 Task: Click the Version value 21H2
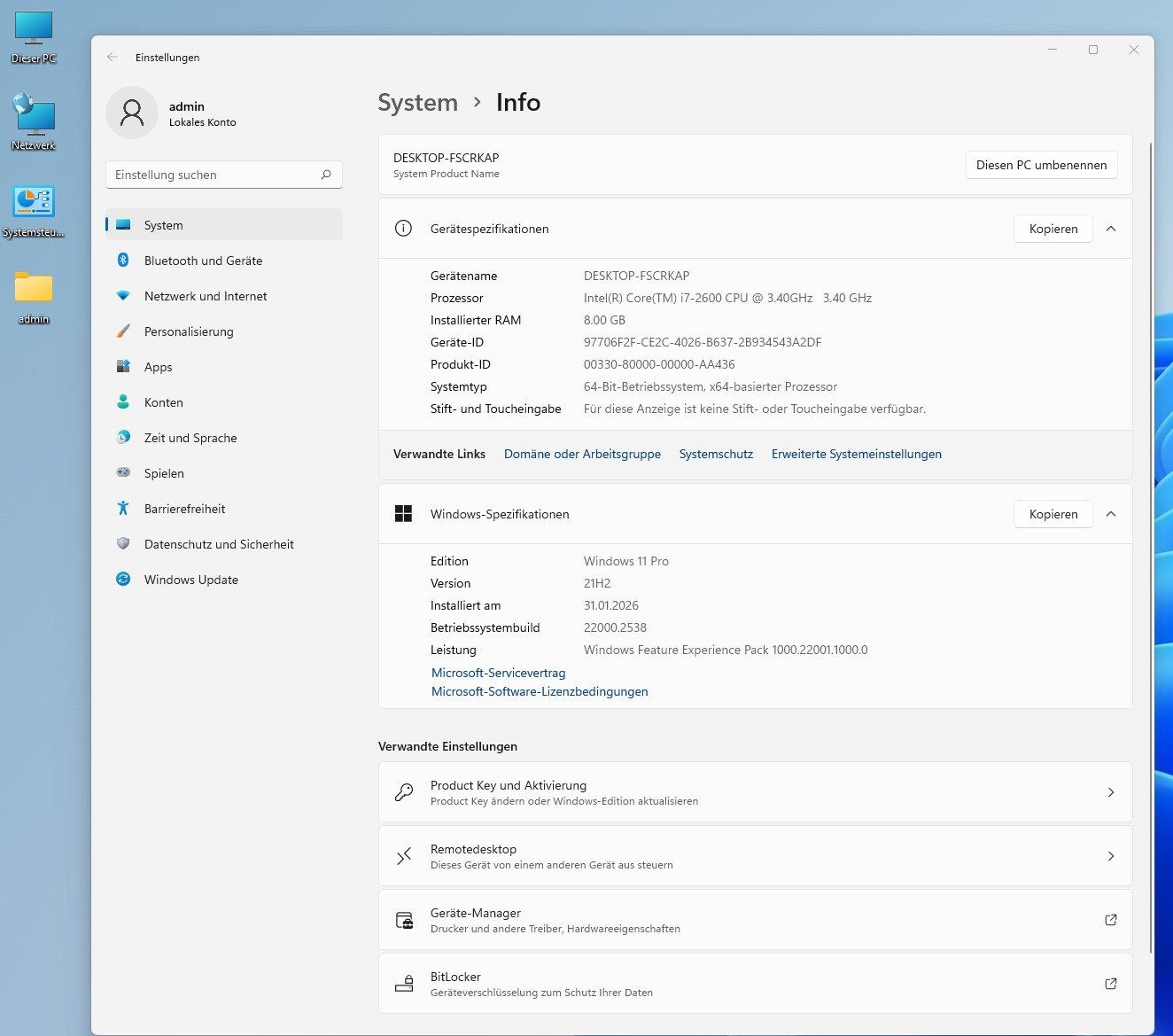click(597, 583)
